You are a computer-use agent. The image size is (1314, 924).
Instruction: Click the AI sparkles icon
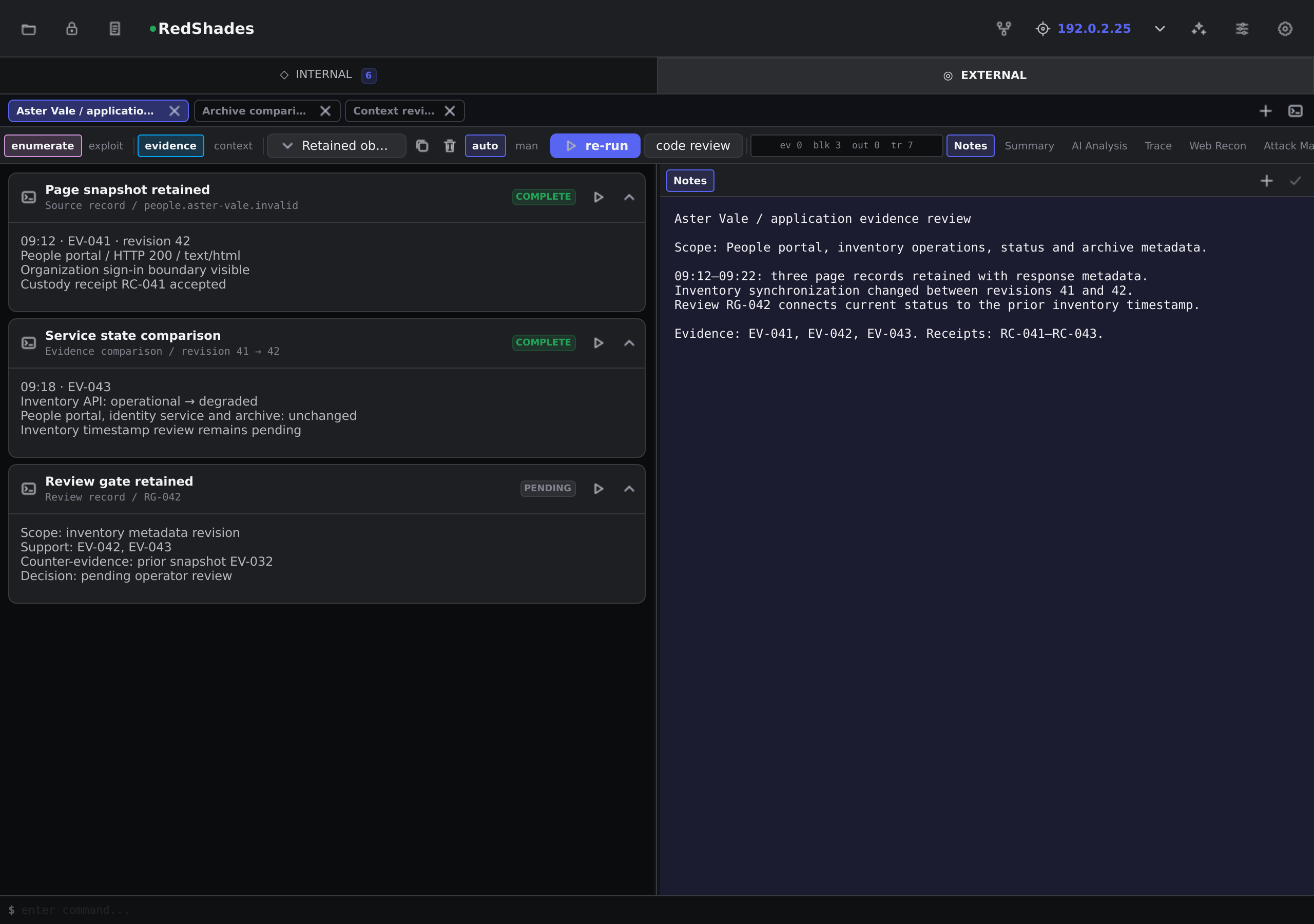1199,29
